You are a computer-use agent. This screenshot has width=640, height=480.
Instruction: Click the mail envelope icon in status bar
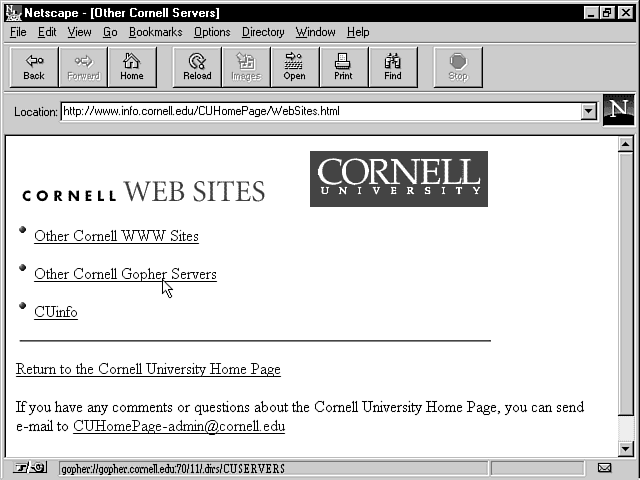pyautogui.click(x=604, y=468)
